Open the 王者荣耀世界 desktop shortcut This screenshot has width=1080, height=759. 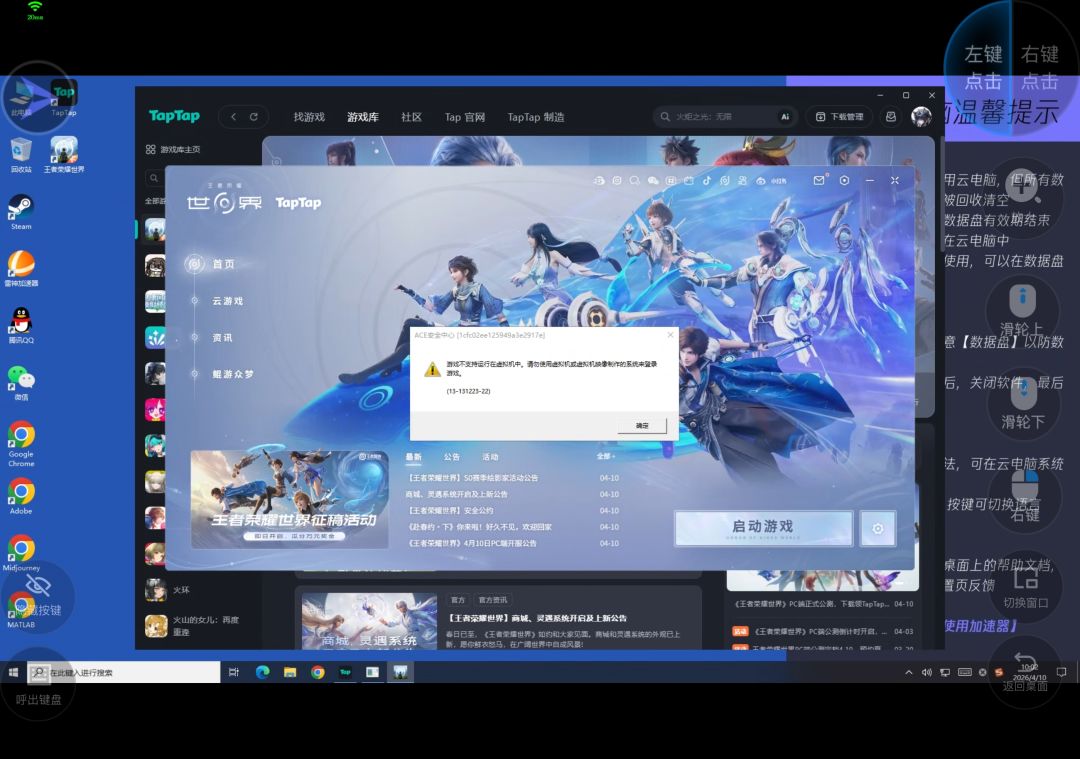(64, 154)
